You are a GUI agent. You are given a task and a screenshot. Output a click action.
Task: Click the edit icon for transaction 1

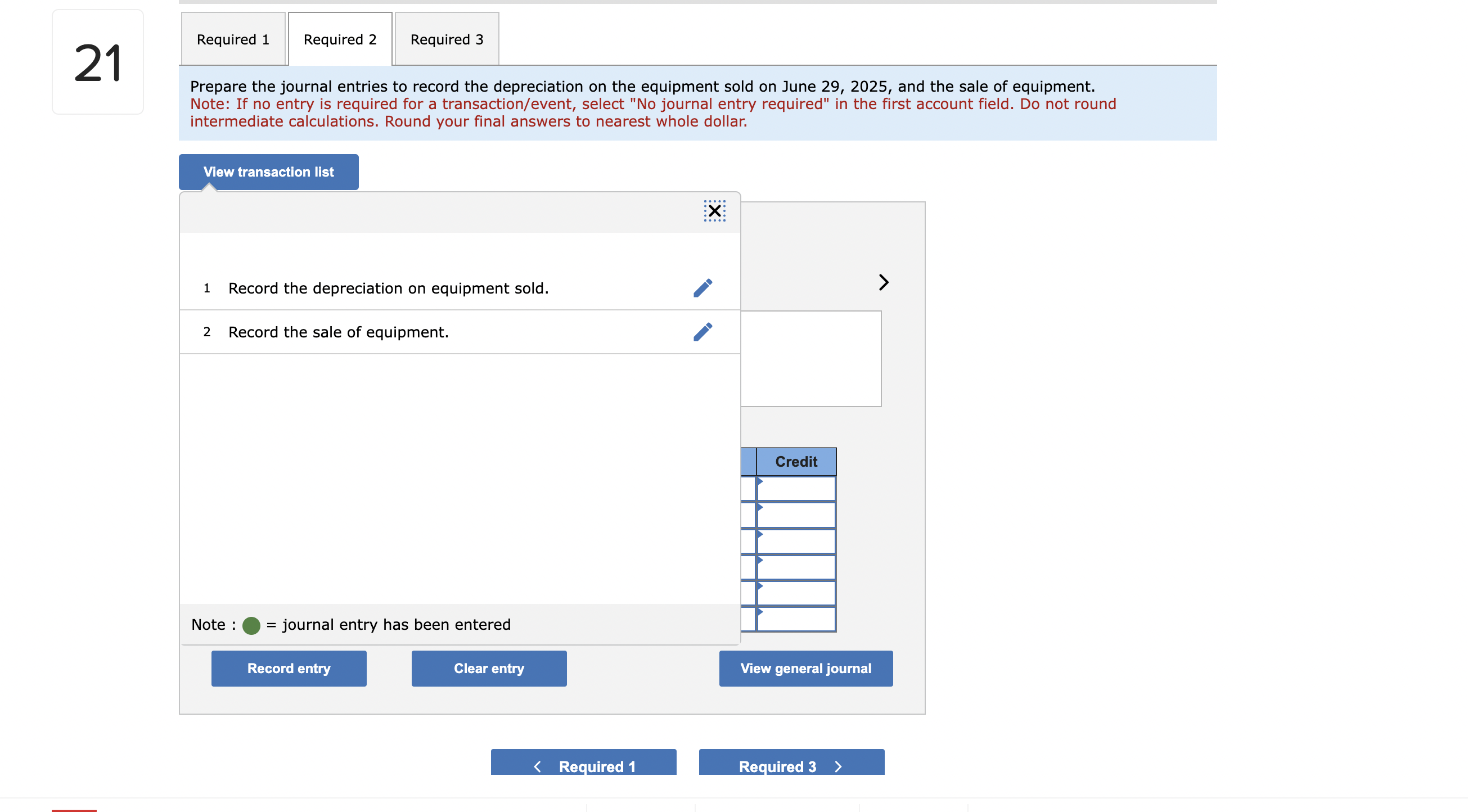point(702,287)
